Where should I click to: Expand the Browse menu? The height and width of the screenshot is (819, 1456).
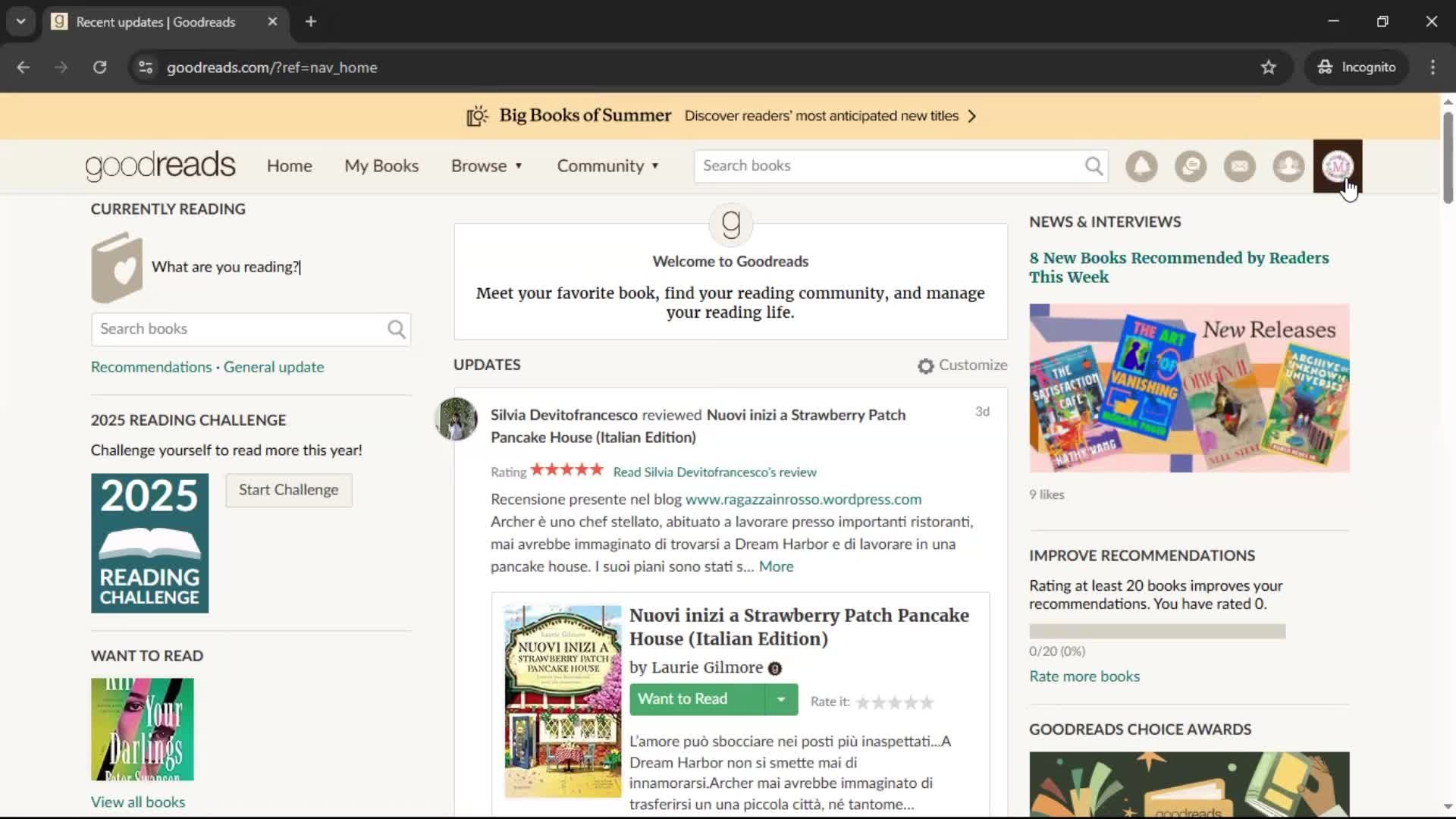[x=487, y=166]
